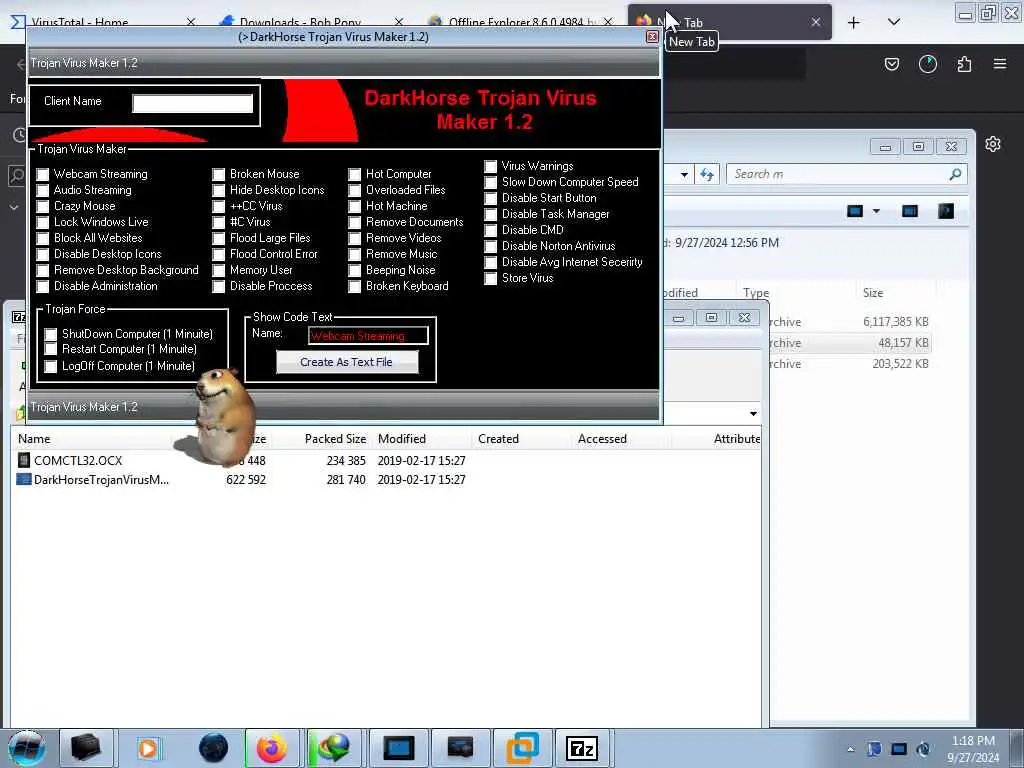The image size is (1024, 768).
Task: Open the view options dropdown arrow in Explorer
Action: (876, 211)
